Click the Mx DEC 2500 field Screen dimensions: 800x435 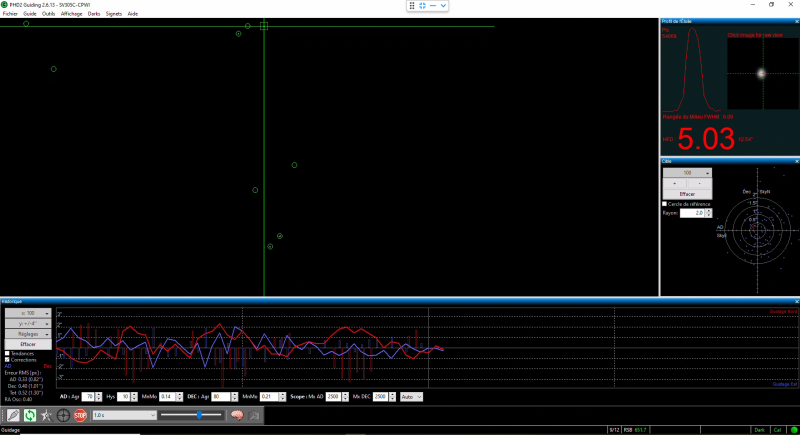pyautogui.click(x=381, y=397)
